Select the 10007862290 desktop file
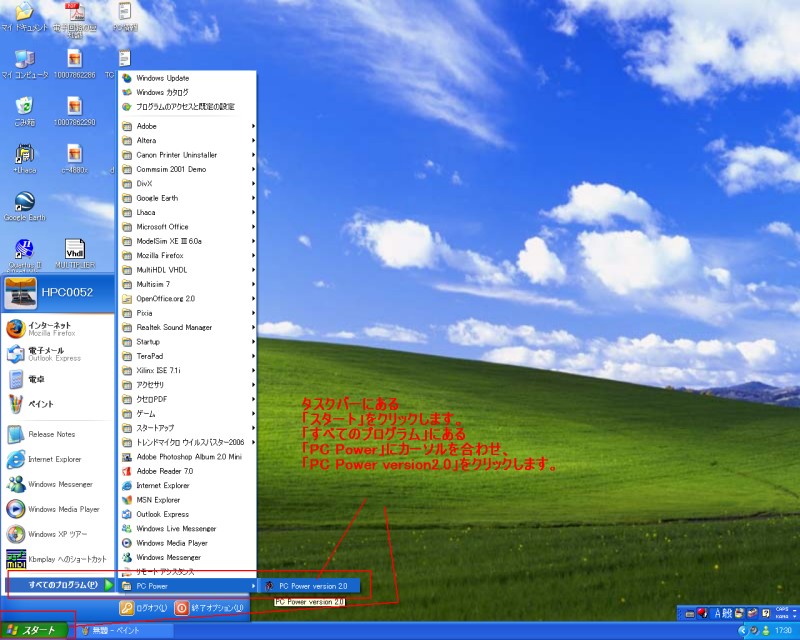This screenshot has width=800, height=640. pyautogui.click(x=74, y=112)
